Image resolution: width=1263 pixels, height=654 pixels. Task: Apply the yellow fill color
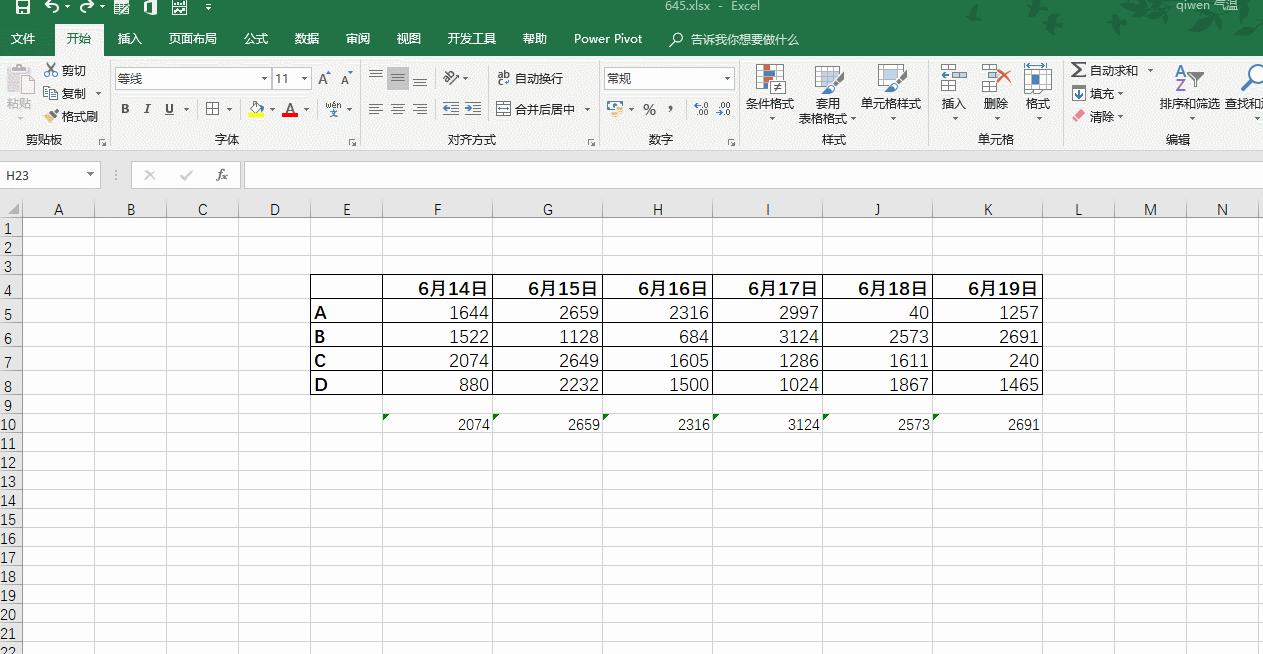[256, 109]
